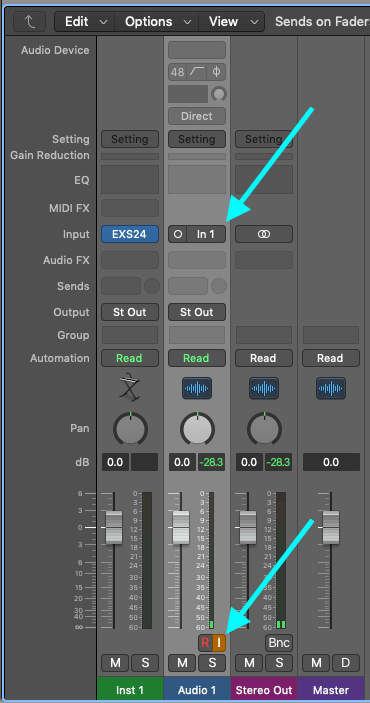This screenshot has height=703, width=370.
Task: Open the Stereo Out Setting button
Action: tap(264, 139)
